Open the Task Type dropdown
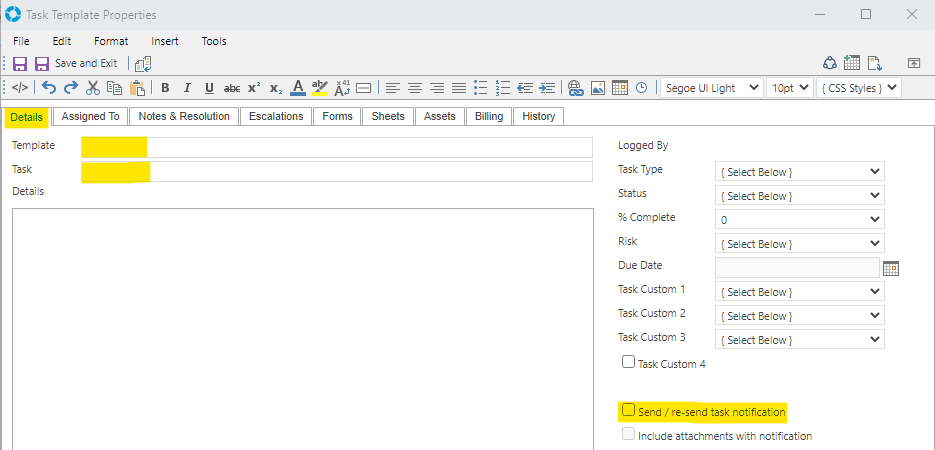 pyautogui.click(x=800, y=172)
